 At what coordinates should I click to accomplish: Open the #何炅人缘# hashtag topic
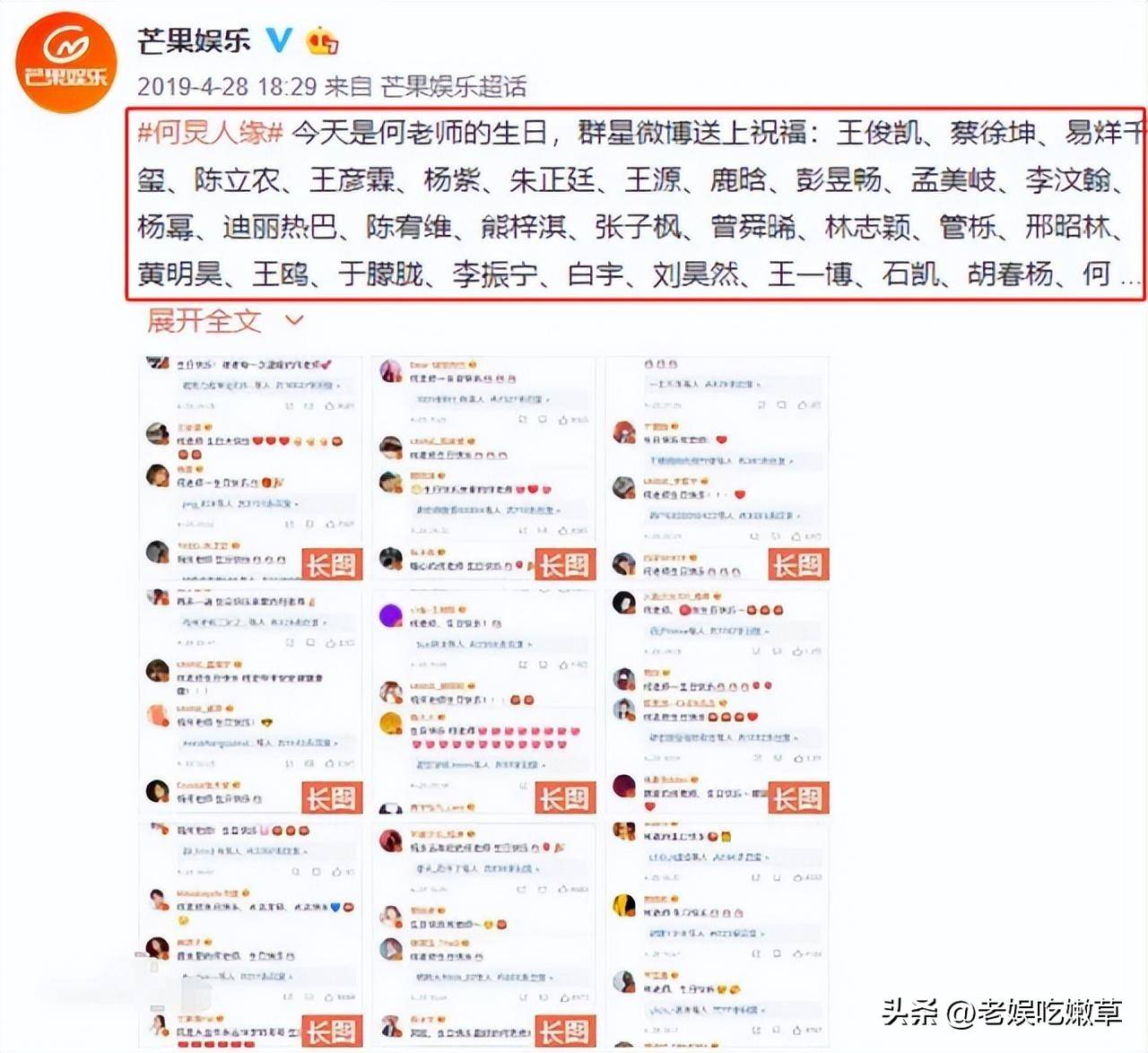pyautogui.click(x=210, y=133)
